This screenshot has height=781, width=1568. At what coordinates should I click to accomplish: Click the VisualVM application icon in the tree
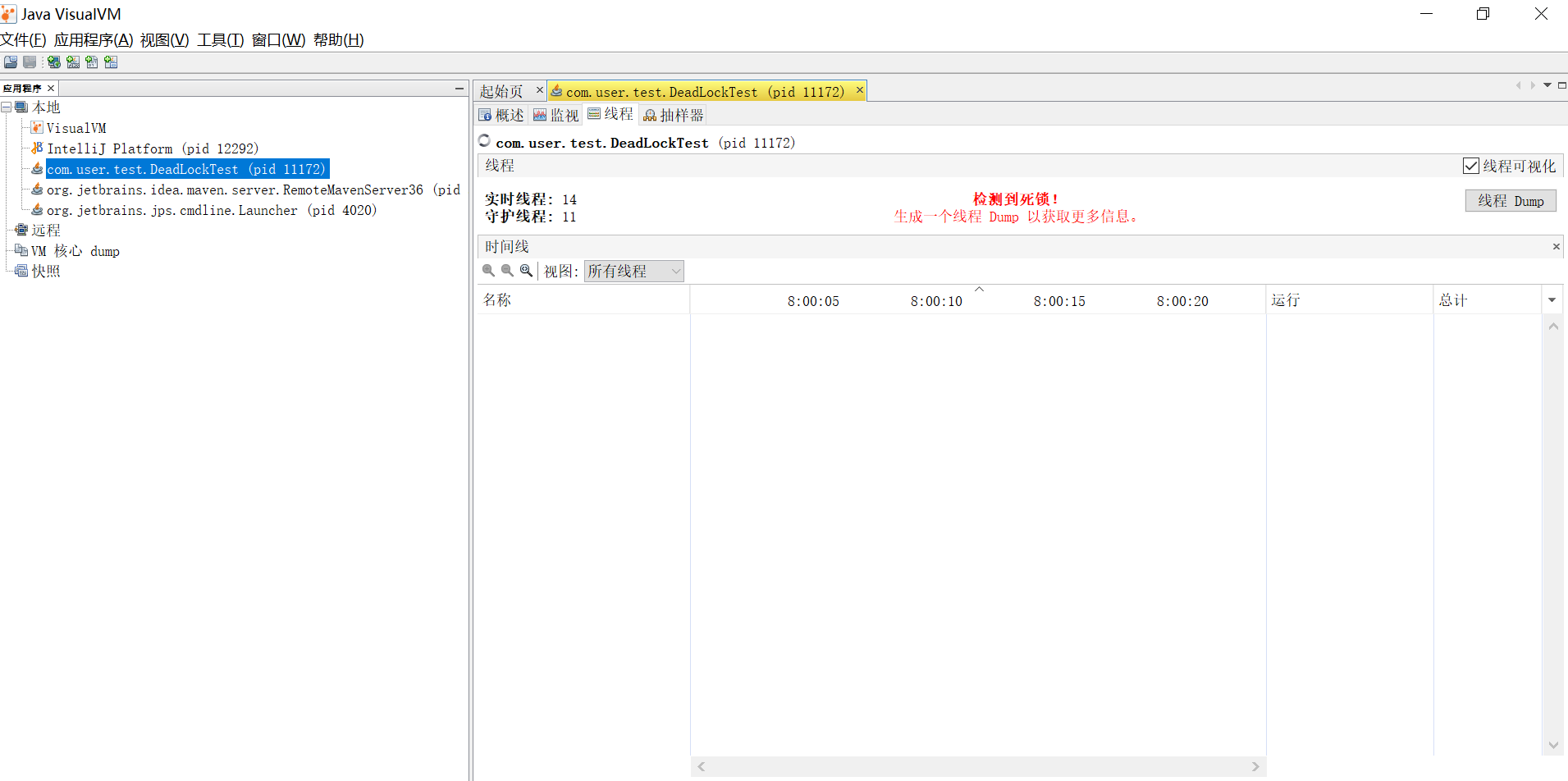(x=37, y=127)
